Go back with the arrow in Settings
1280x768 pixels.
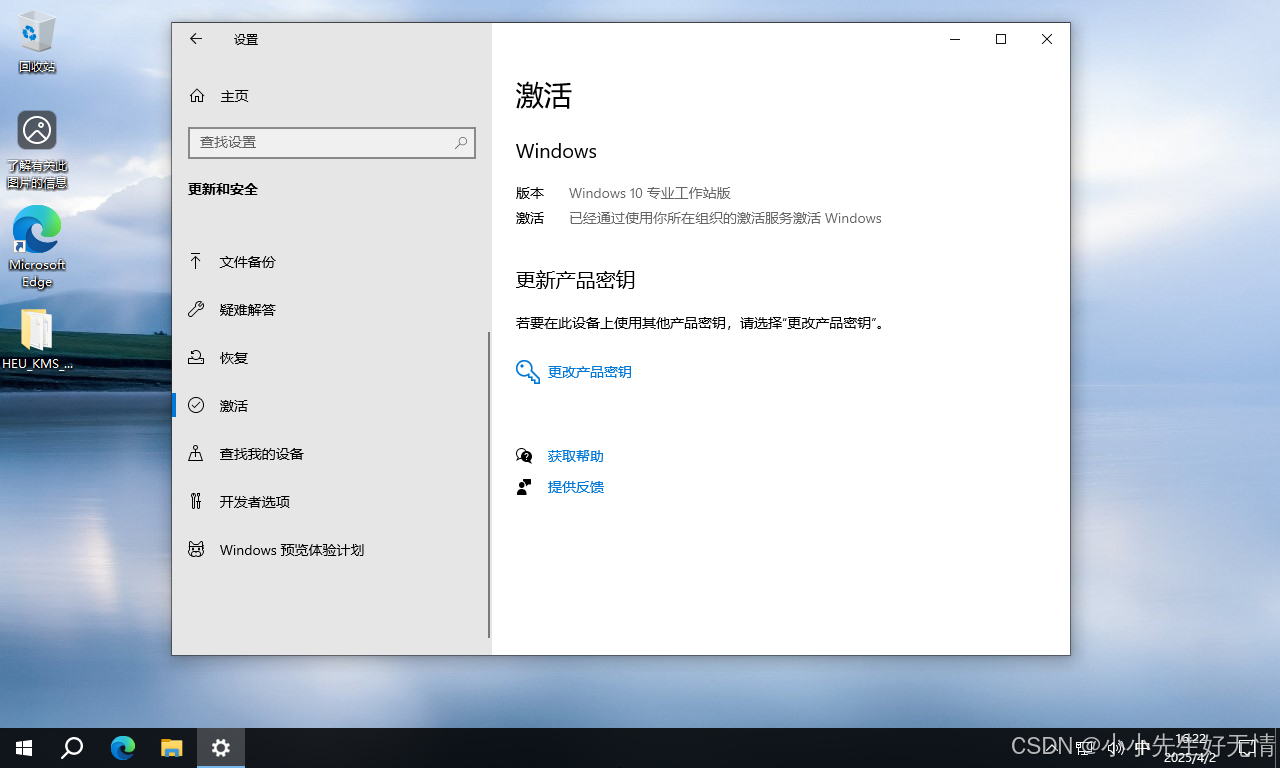coord(196,39)
